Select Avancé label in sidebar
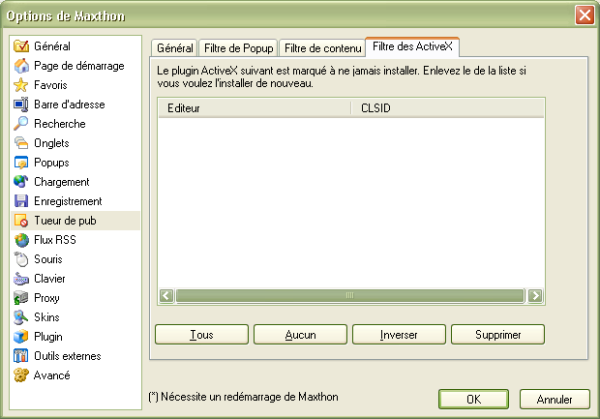The height and width of the screenshot is (419, 600). click(x=52, y=375)
